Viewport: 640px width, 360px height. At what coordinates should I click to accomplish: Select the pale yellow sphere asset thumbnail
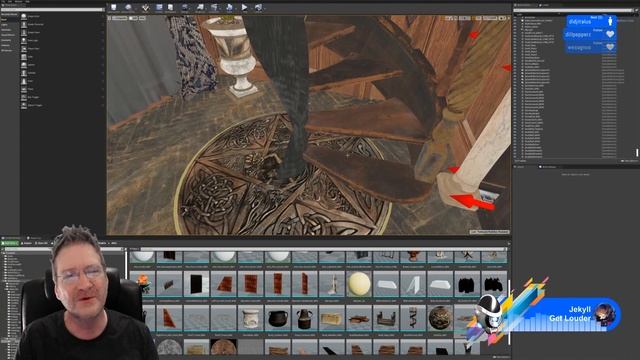pyautogui.click(x=359, y=284)
